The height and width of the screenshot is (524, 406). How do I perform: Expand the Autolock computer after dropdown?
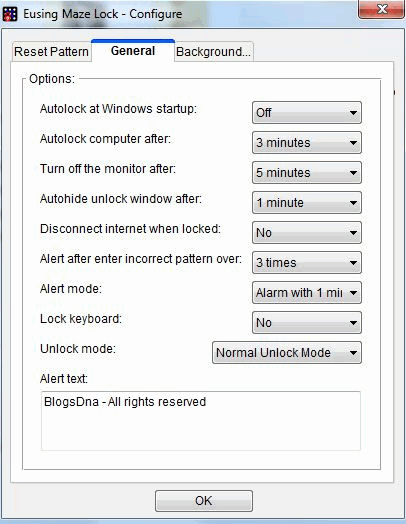coord(307,143)
